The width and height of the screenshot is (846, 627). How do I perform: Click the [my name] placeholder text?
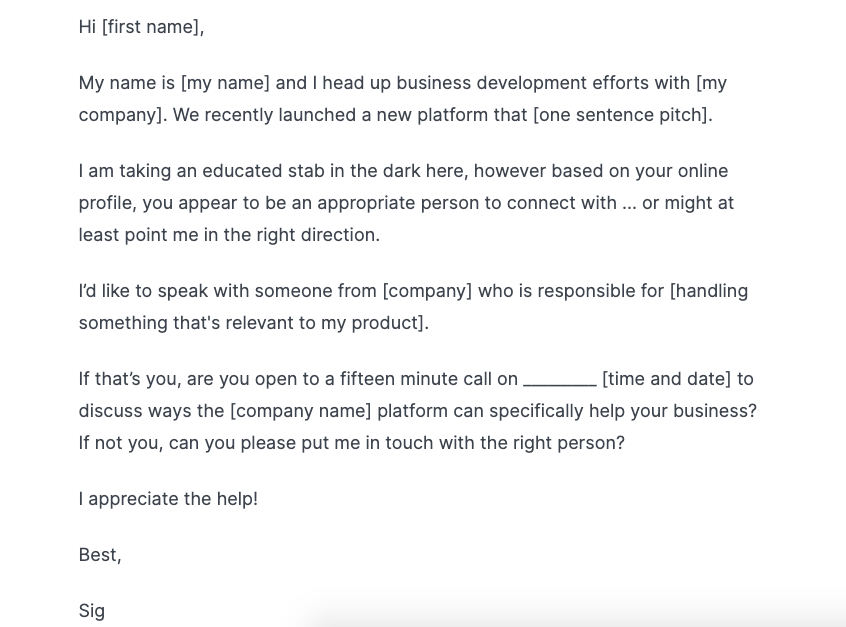(225, 83)
